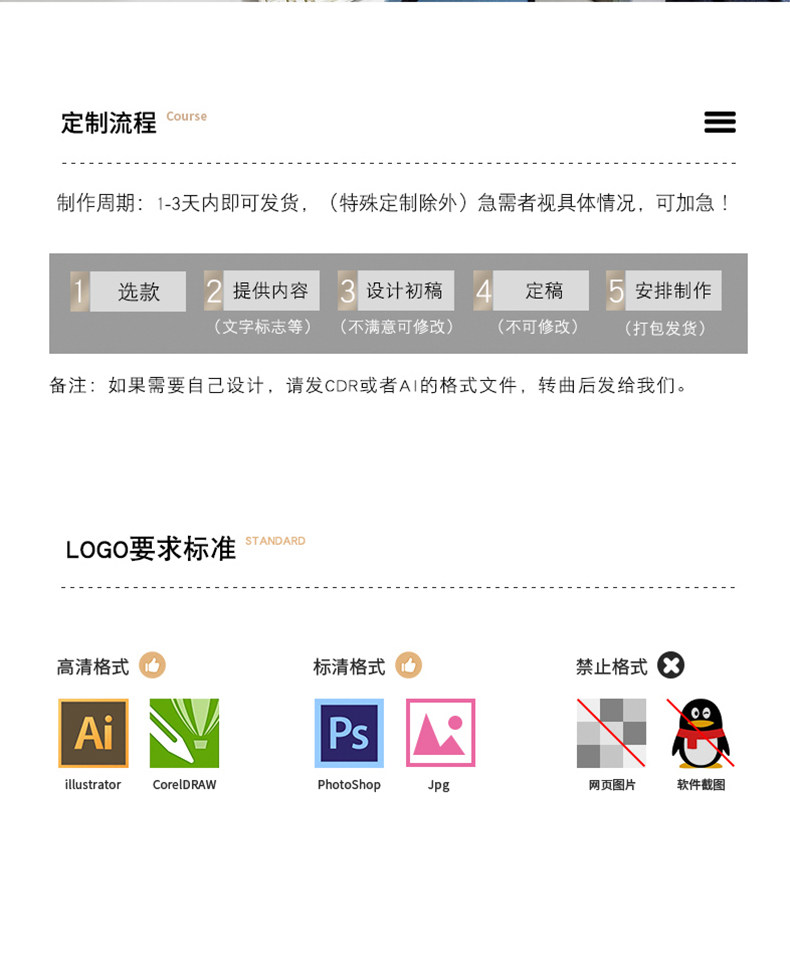790x967 pixels.
Task: Click the Adobe Illustrator Ai icon
Action: point(93,733)
